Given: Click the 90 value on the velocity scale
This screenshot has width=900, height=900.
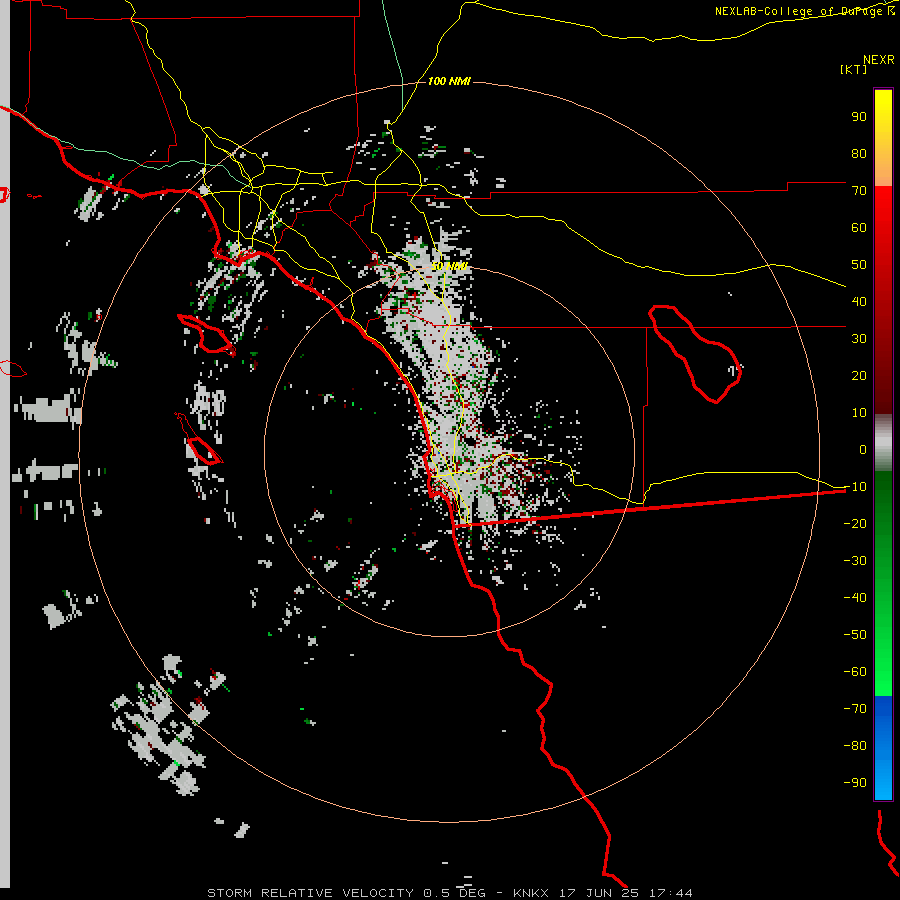Looking at the screenshot, I should 859,117.
